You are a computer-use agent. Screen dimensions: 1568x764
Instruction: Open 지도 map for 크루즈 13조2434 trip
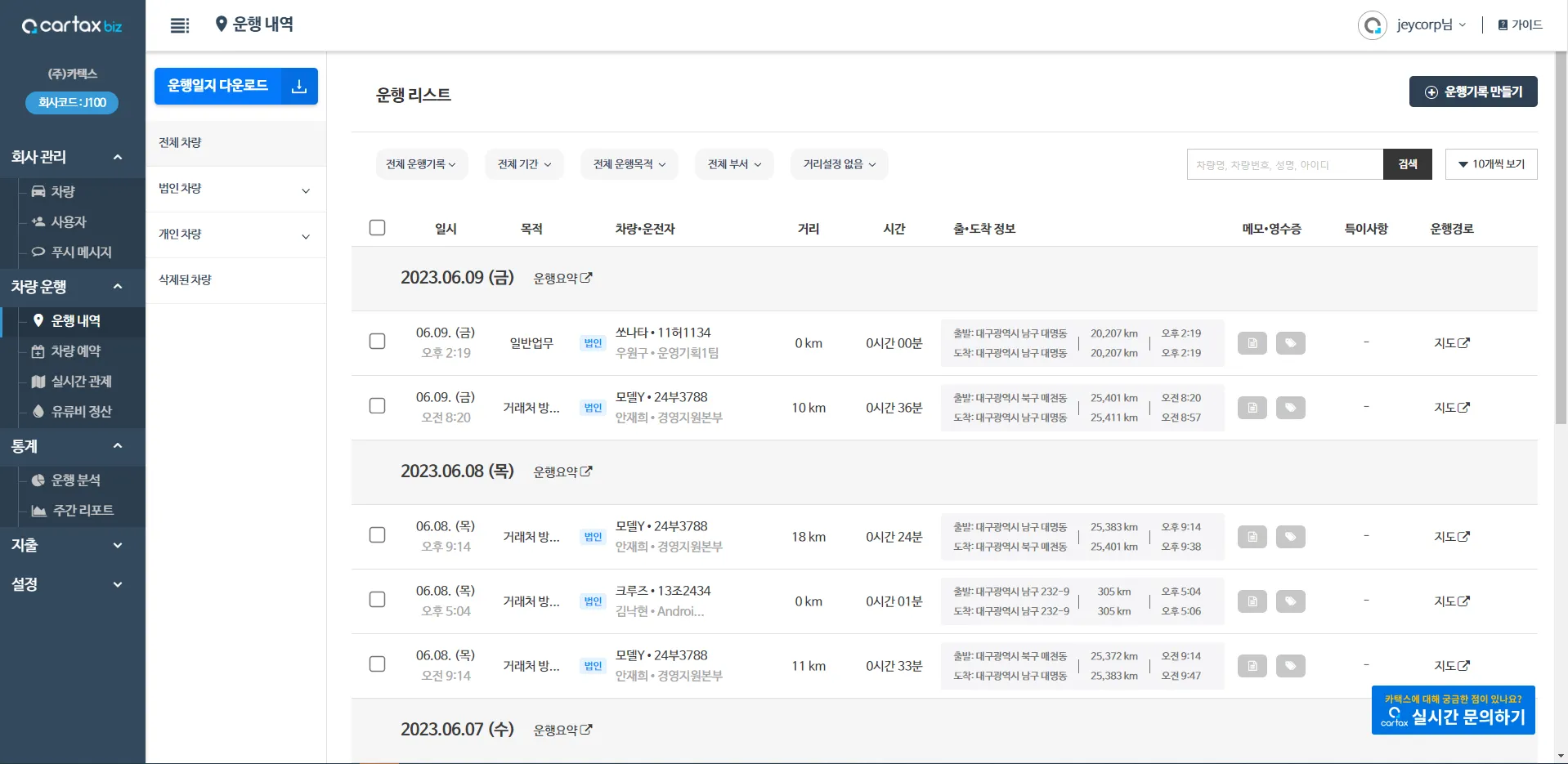(1452, 601)
